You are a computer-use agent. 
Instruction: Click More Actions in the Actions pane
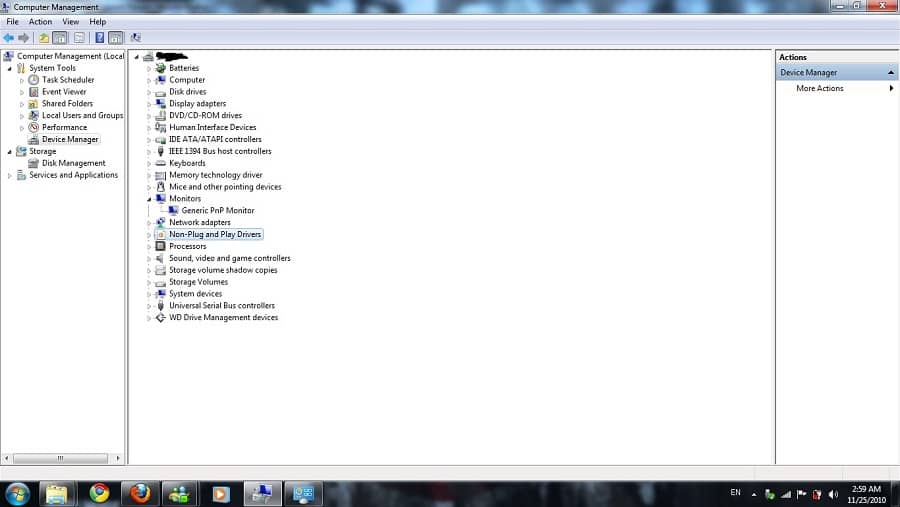click(820, 88)
